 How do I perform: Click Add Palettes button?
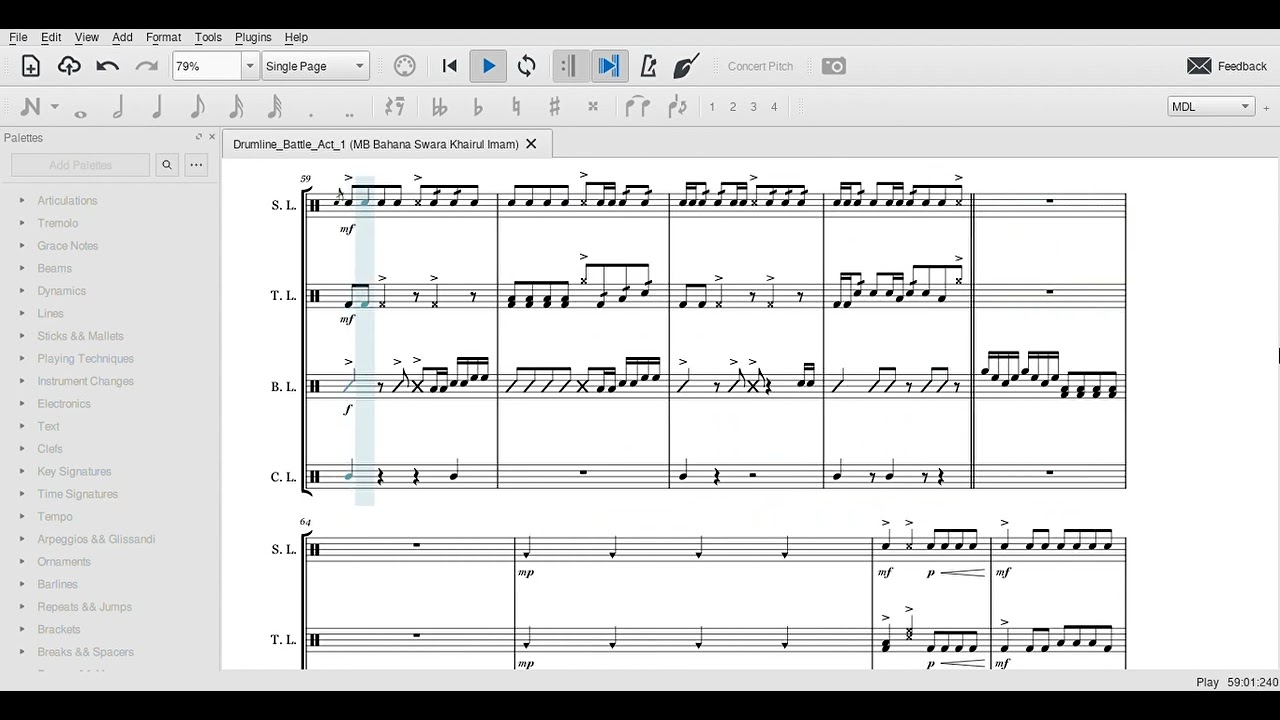(80, 165)
